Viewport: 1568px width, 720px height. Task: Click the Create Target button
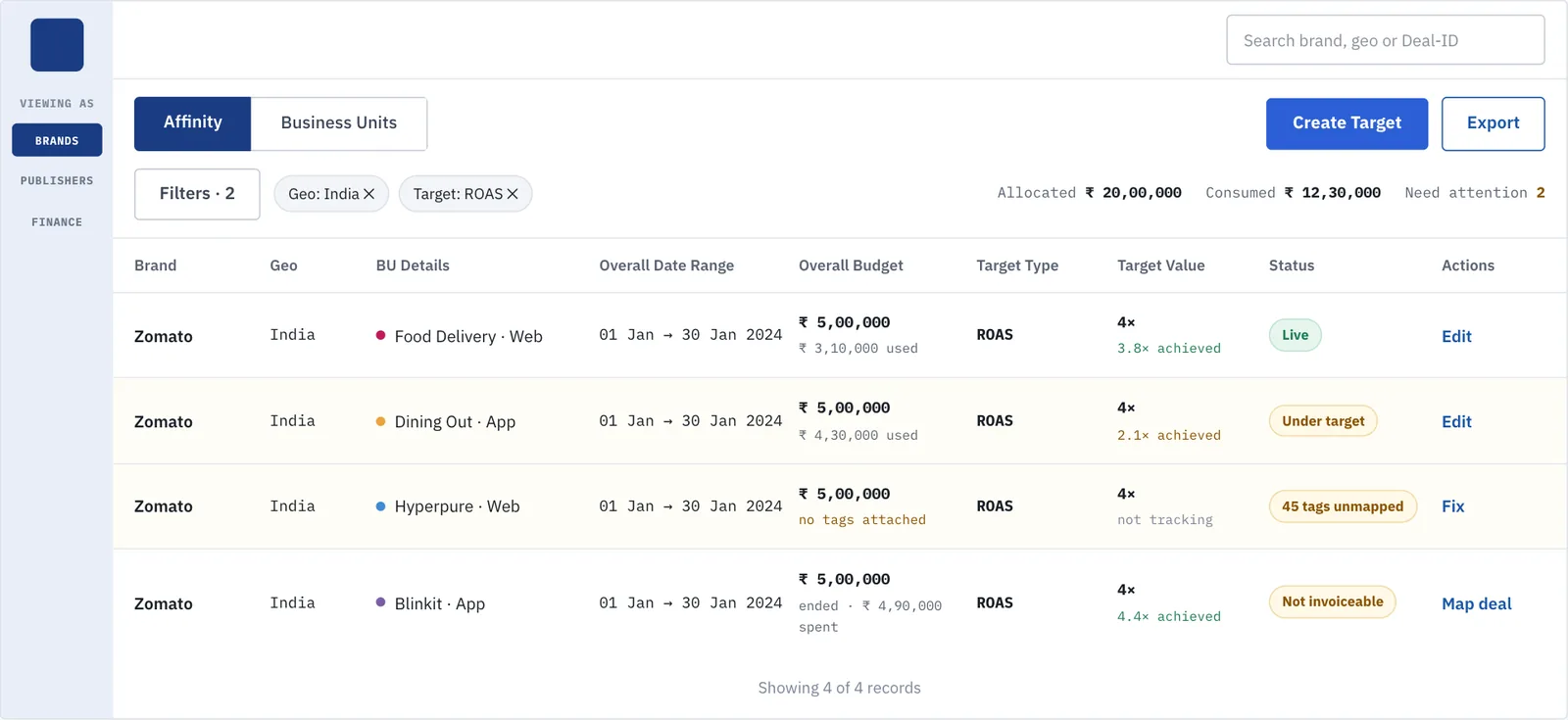1347,123
